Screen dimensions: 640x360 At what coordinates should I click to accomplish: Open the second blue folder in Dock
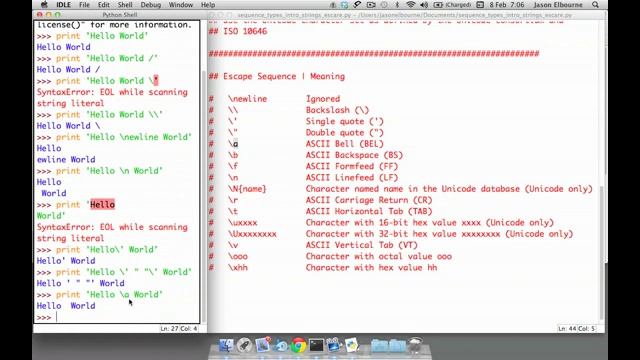click(x=397, y=346)
